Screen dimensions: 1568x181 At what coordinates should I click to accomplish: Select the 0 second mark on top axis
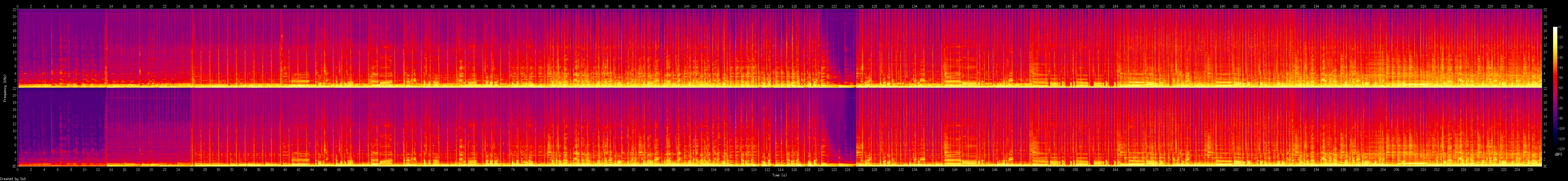[18, 6]
